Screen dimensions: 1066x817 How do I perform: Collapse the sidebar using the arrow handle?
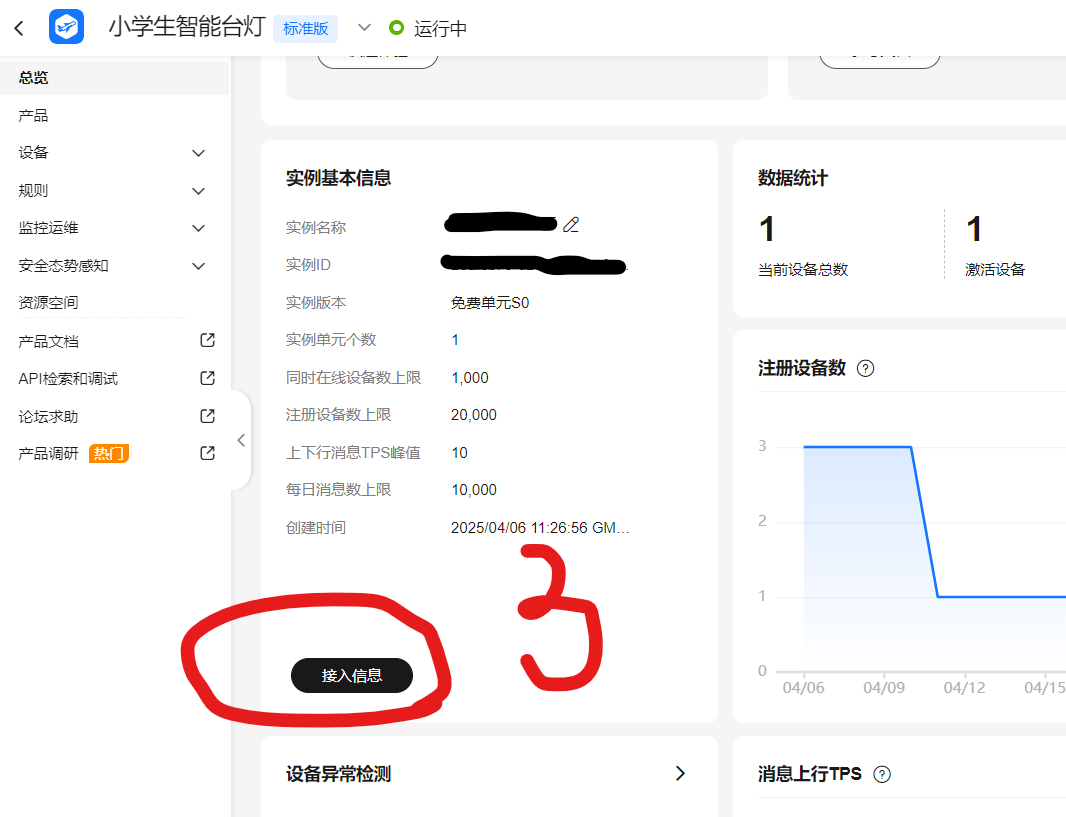pyautogui.click(x=241, y=440)
